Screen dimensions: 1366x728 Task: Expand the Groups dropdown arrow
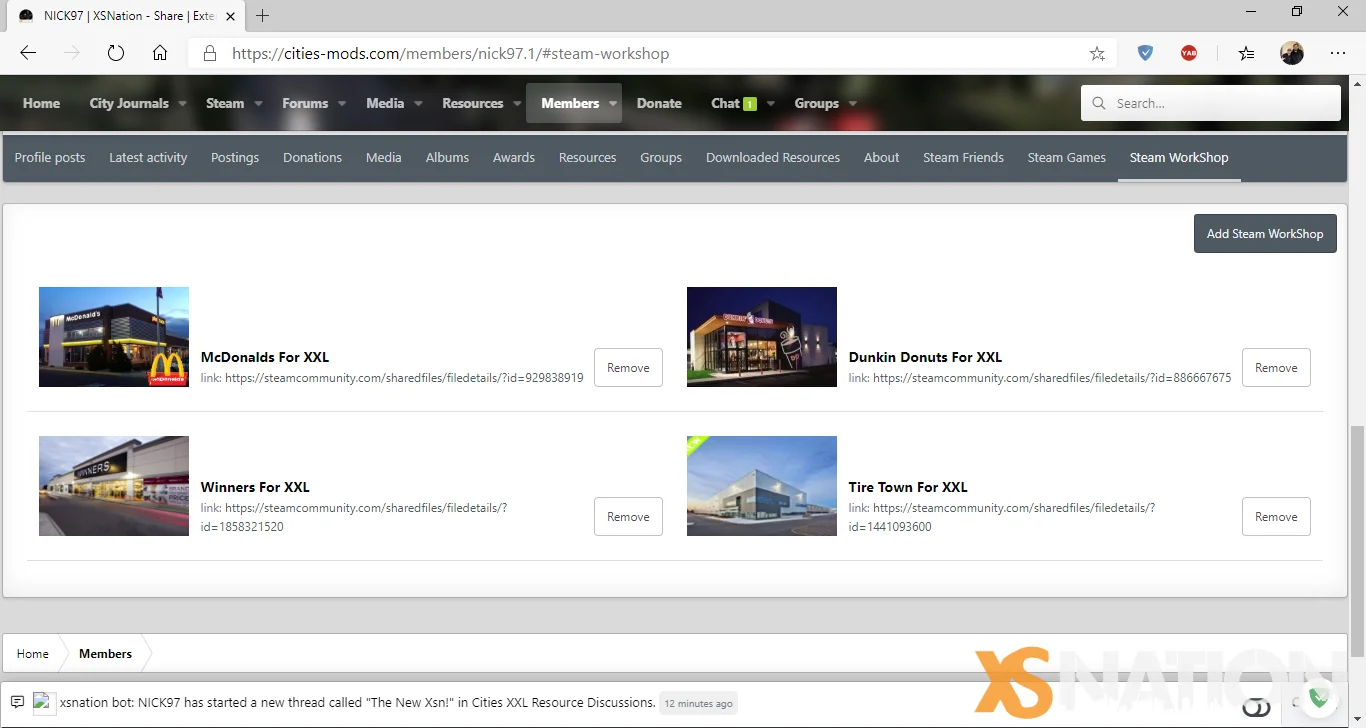point(853,103)
